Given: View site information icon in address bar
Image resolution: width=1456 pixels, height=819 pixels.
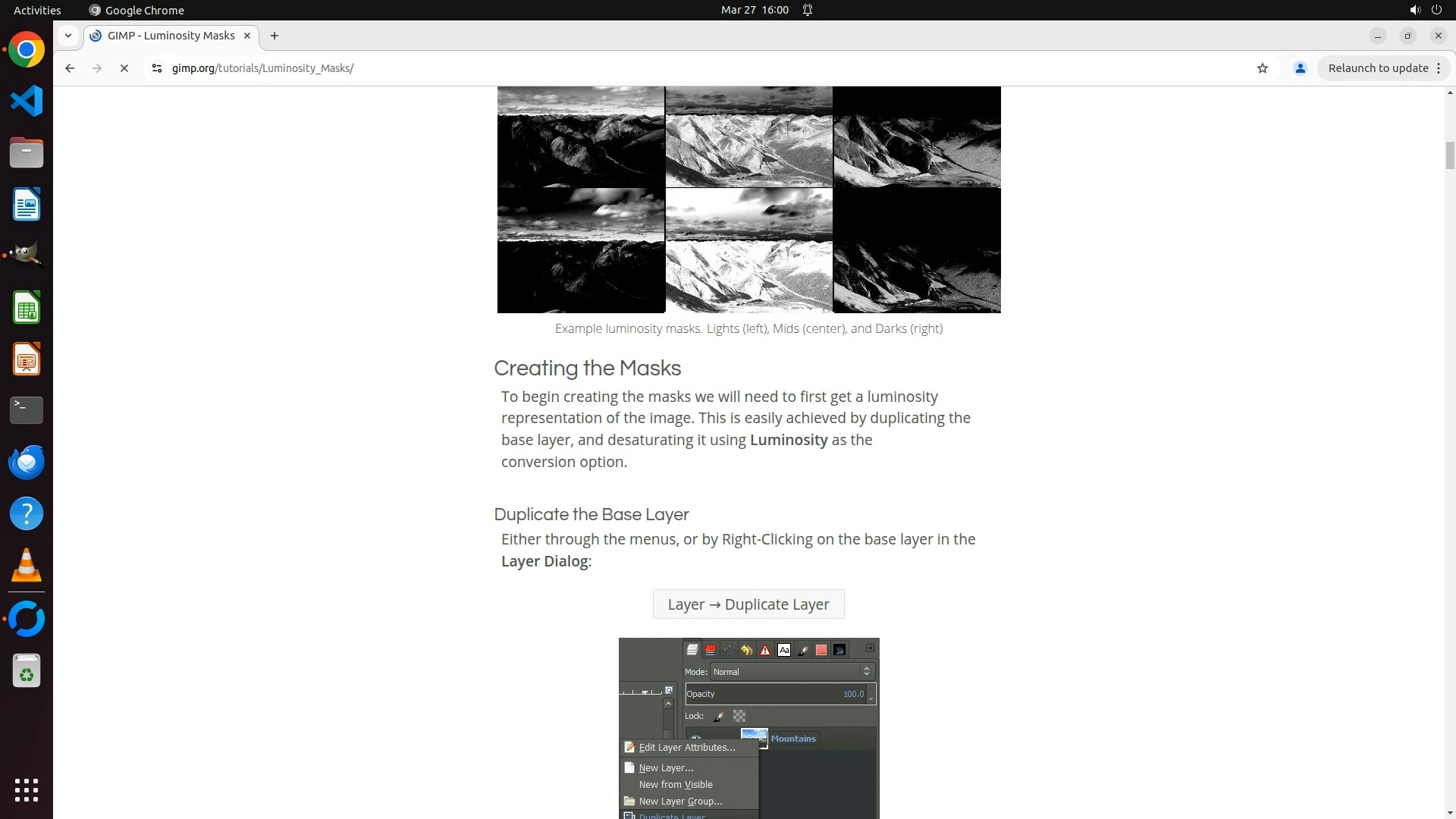Looking at the screenshot, I should pos(156,68).
